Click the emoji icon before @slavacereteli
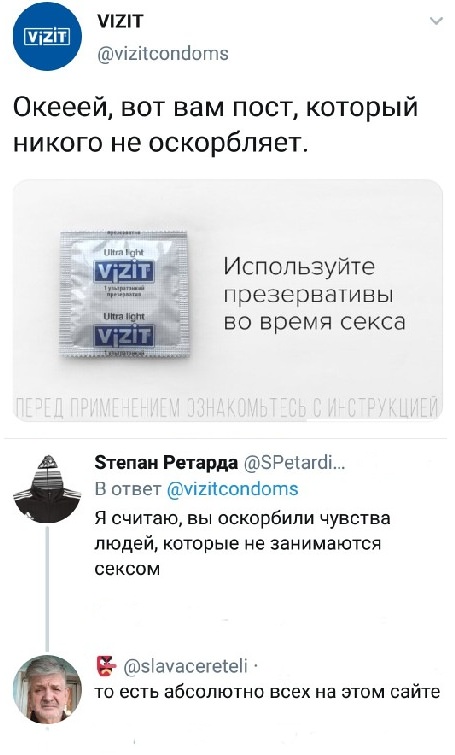Image resolution: width=455 pixels, height=755 pixels. (x=106, y=665)
